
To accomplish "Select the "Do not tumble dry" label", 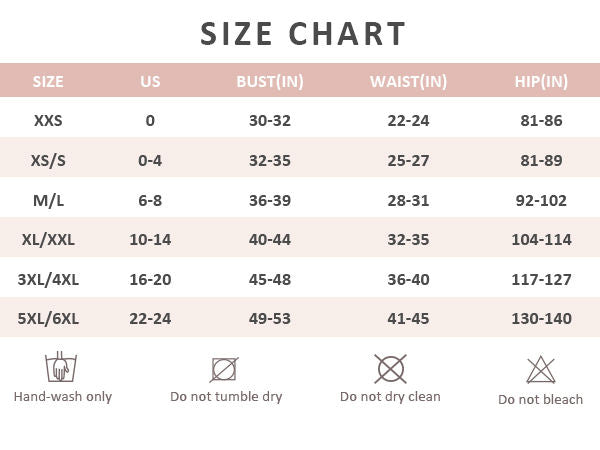I will click(226, 397).
